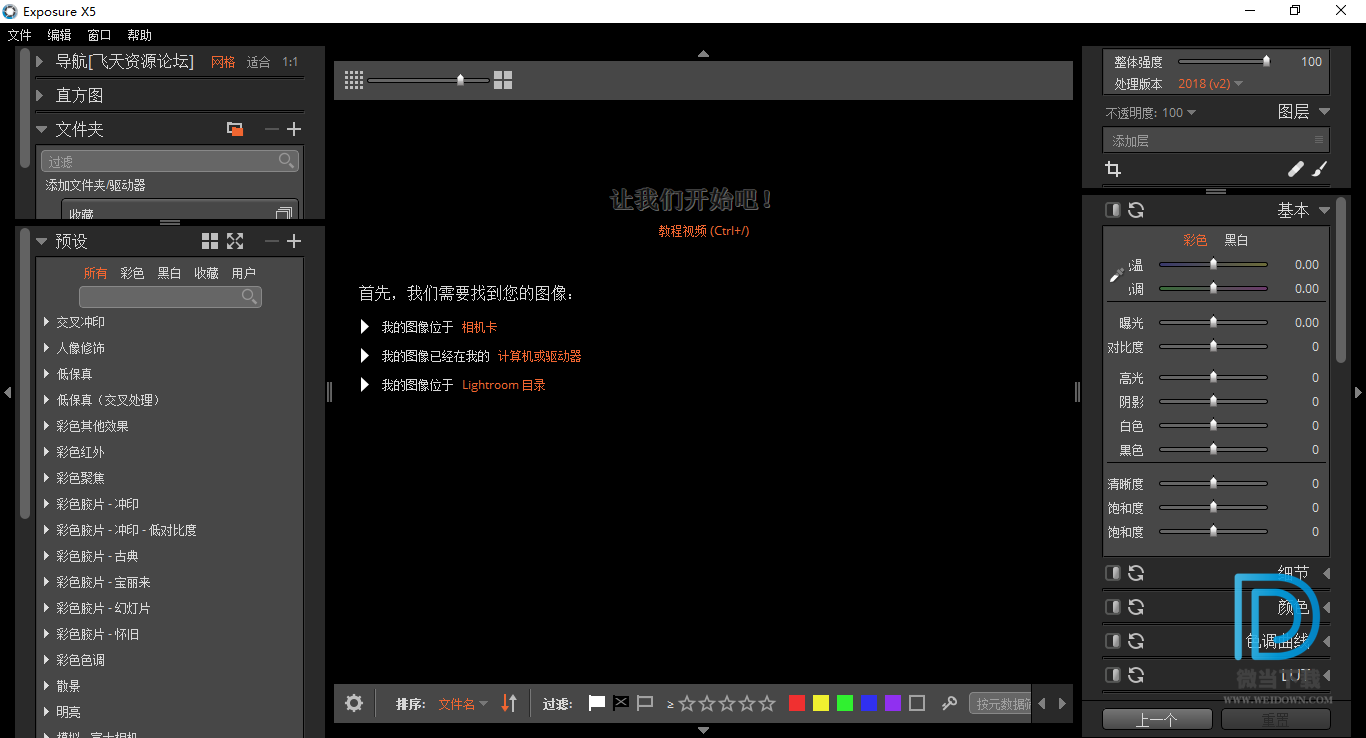
Task: Switch presets to the 黑白 tab
Action: pos(169,273)
